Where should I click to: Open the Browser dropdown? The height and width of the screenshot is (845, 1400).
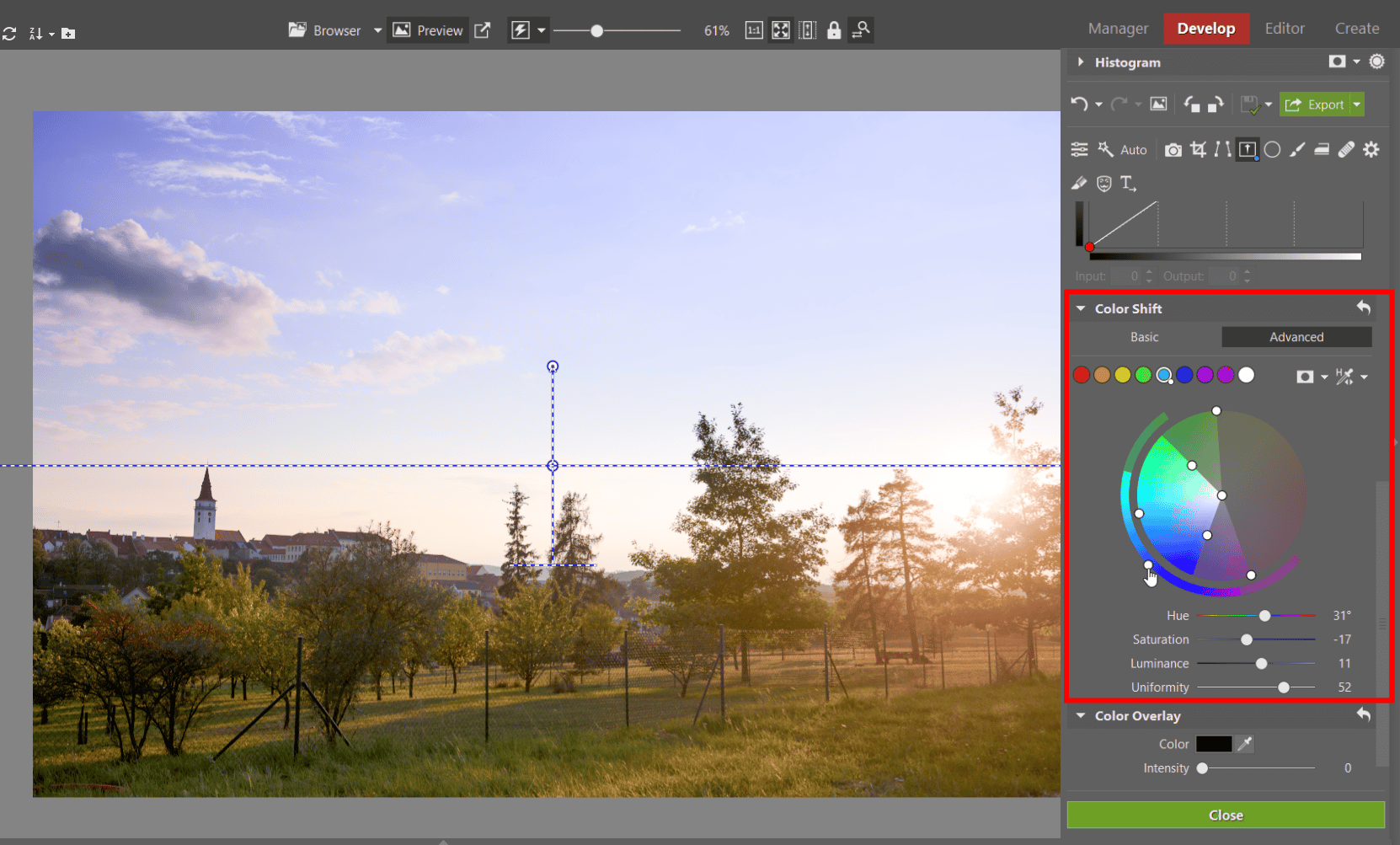click(378, 29)
